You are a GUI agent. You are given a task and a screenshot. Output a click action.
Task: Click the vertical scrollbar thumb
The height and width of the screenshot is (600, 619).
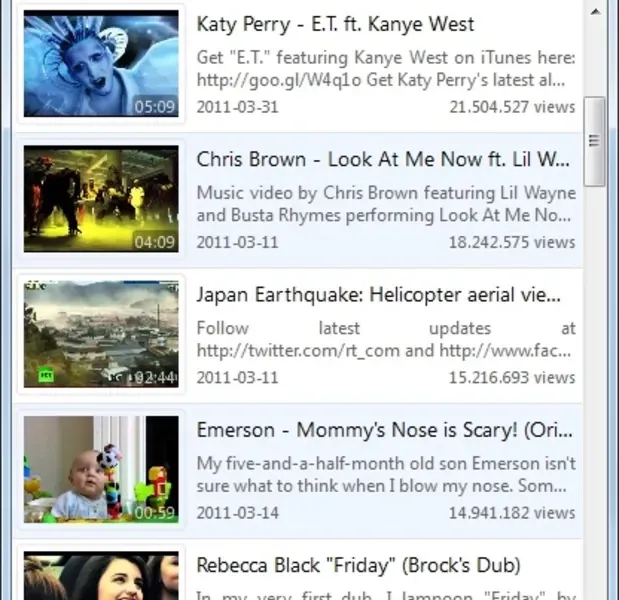coord(595,141)
